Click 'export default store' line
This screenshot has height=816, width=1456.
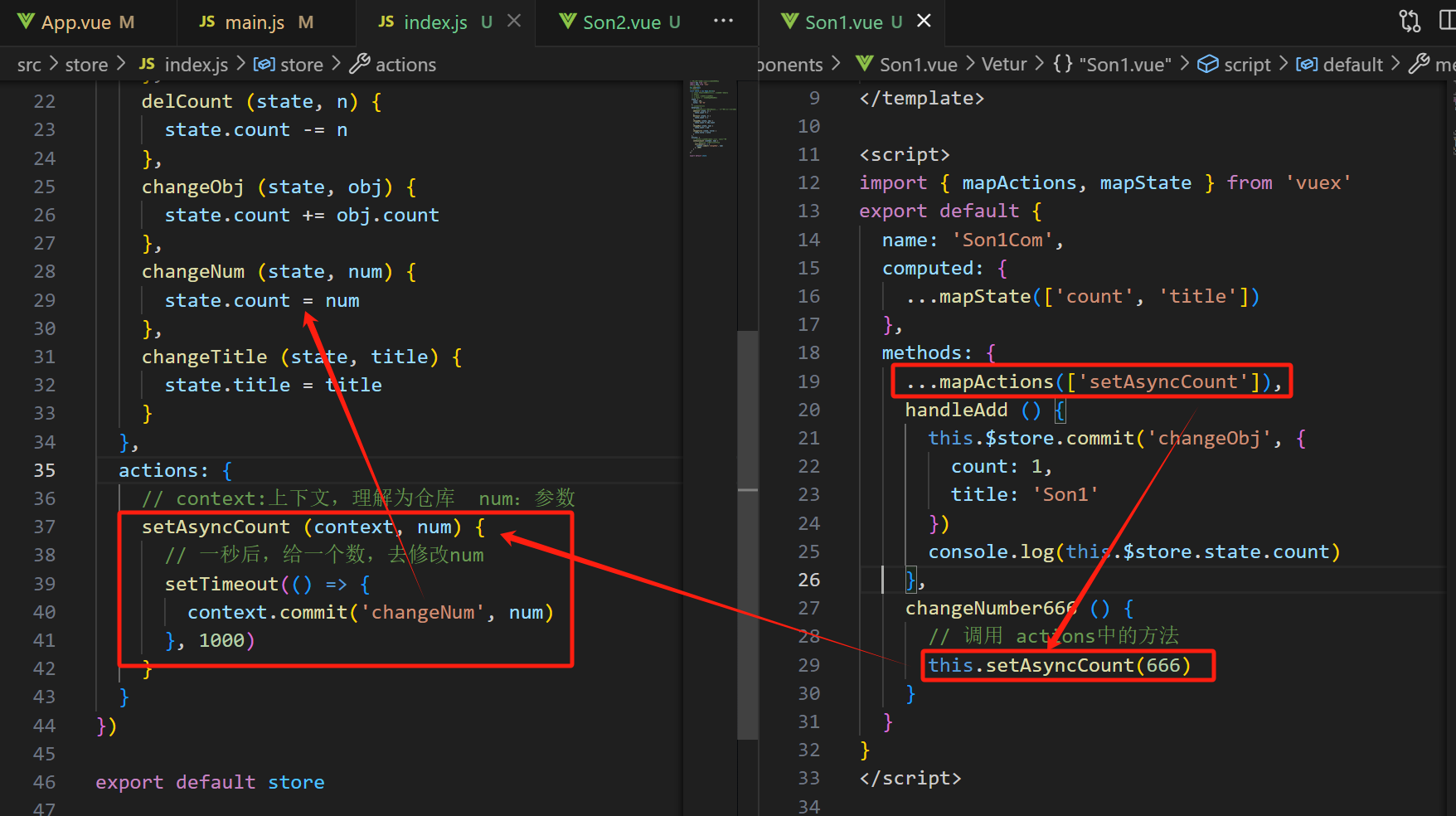coord(210,782)
